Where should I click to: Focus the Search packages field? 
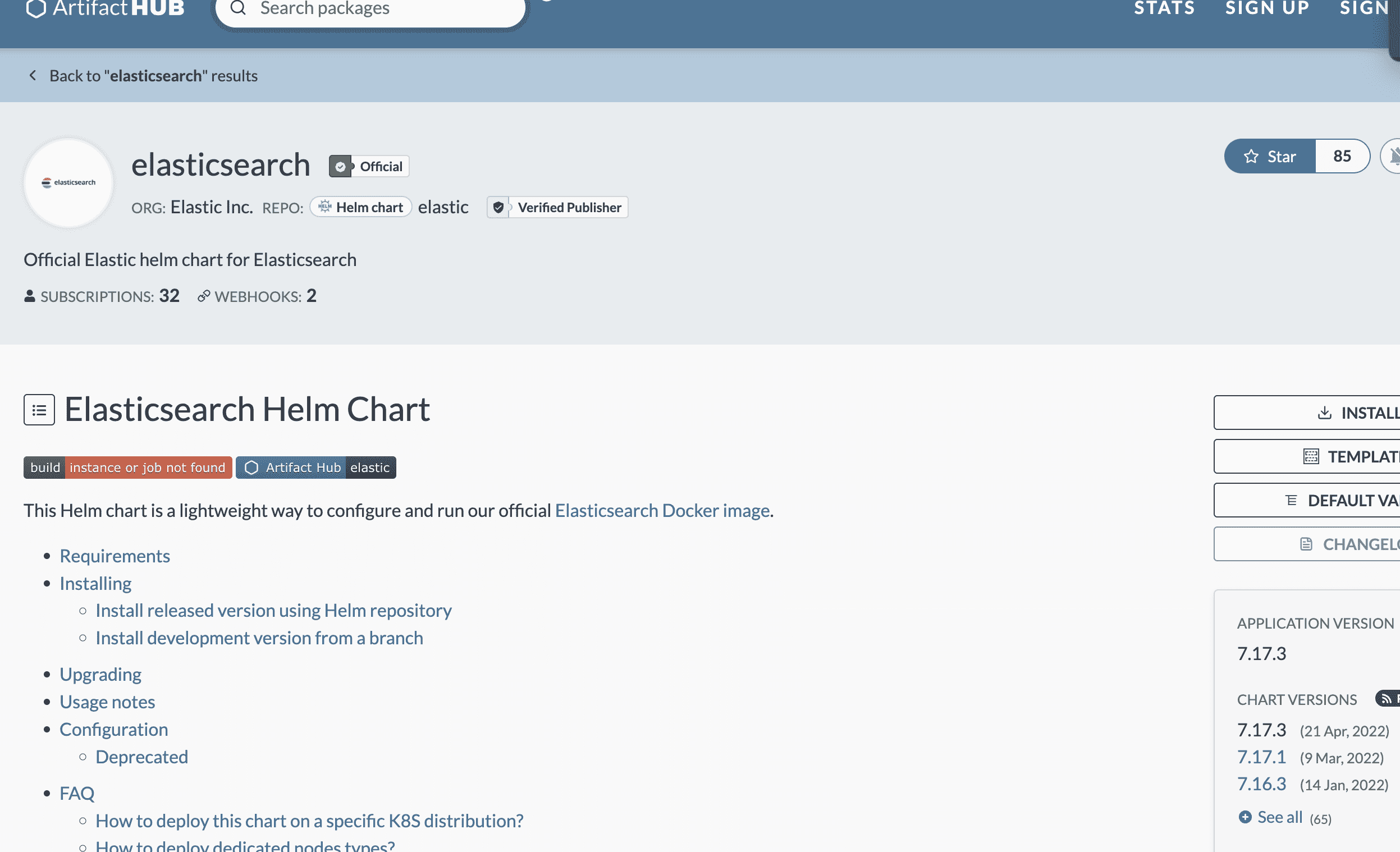pyautogui.click(x=370, y=9)
